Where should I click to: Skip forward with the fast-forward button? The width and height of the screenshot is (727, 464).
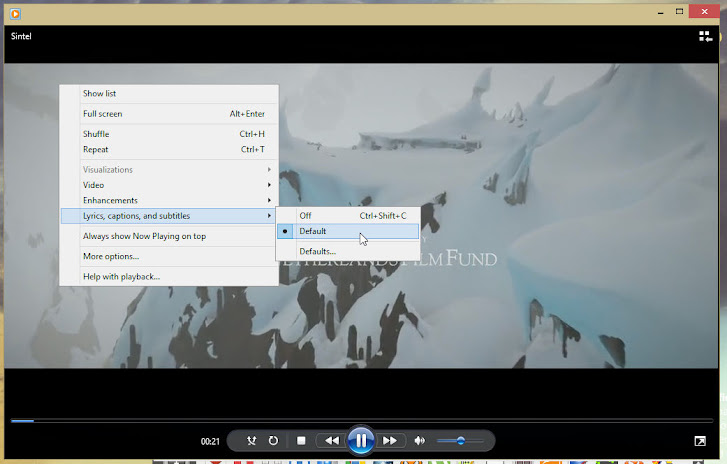coord(390,440)
